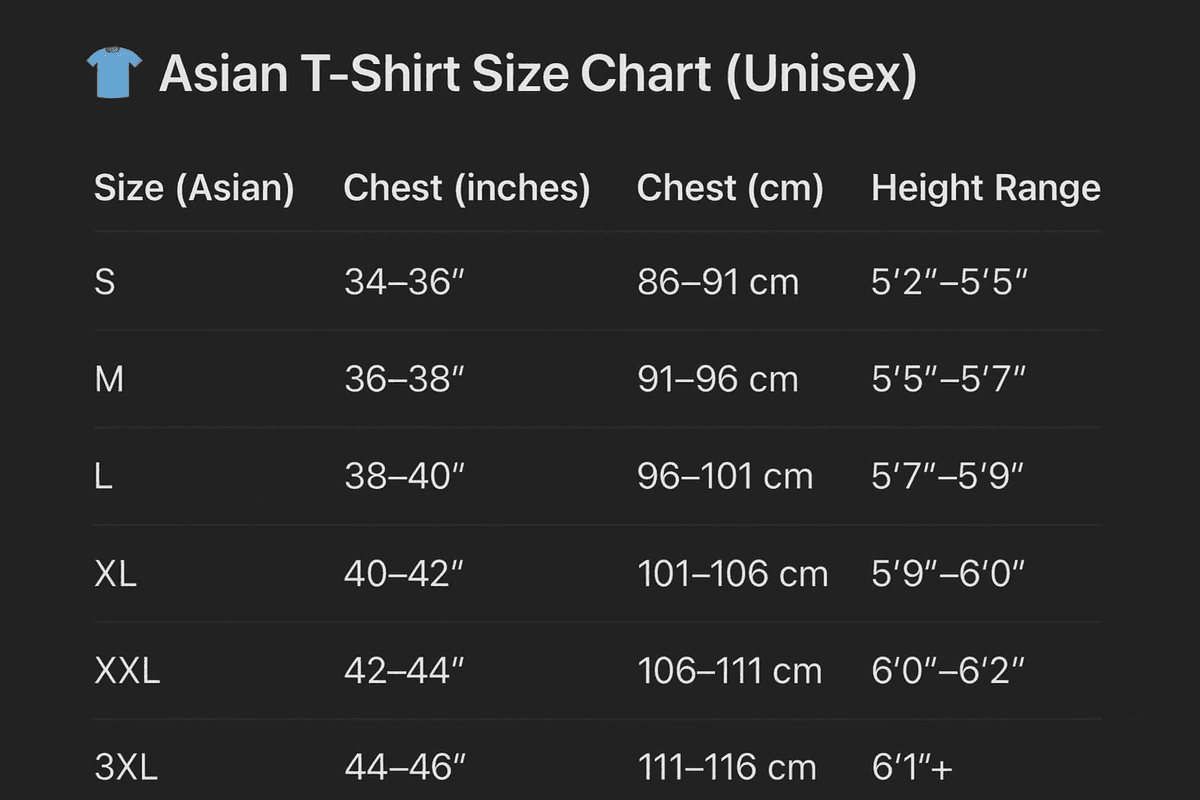Click the M size row label
This screenshot has height=800, width=1200.
click(109, 379)
